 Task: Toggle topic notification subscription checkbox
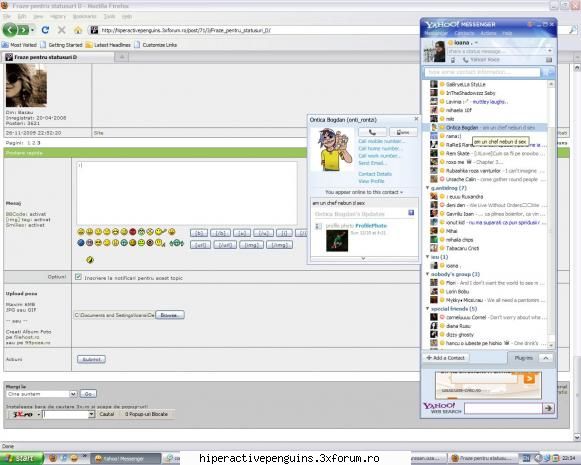78,277
